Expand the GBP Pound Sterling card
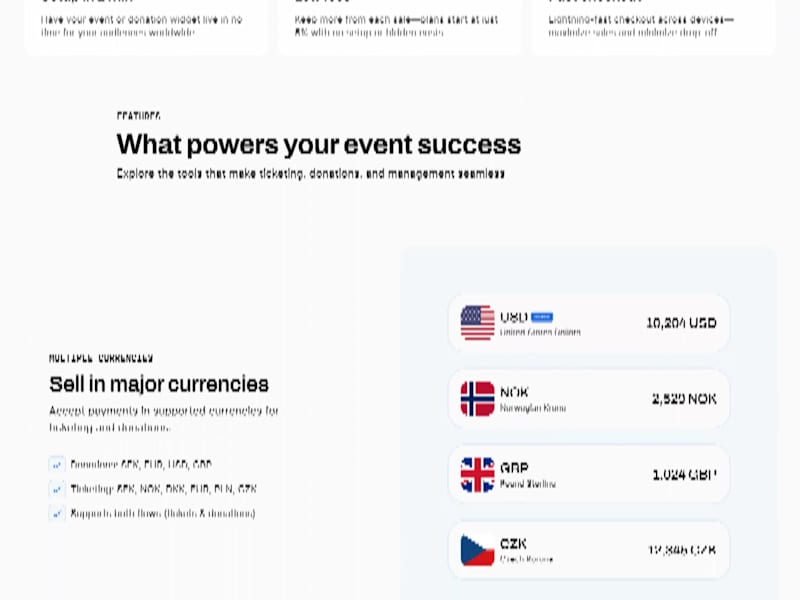 [x=588, y=473]
